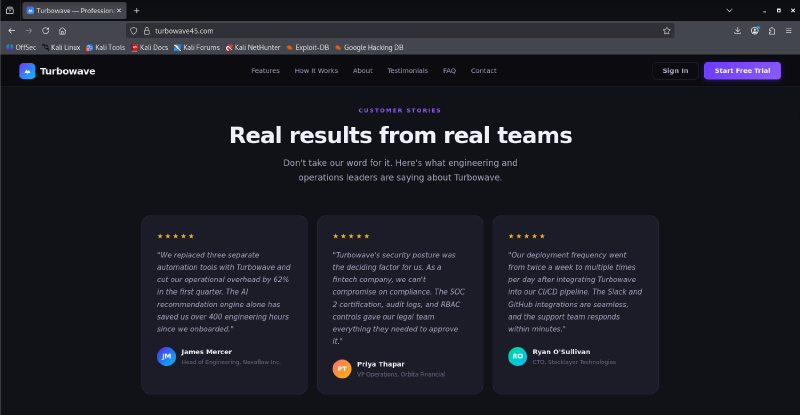Screen dimensions: 800x415
Task: Expand the list all tabs chevron
Action: pyautogui.click(x=729, y=10)
